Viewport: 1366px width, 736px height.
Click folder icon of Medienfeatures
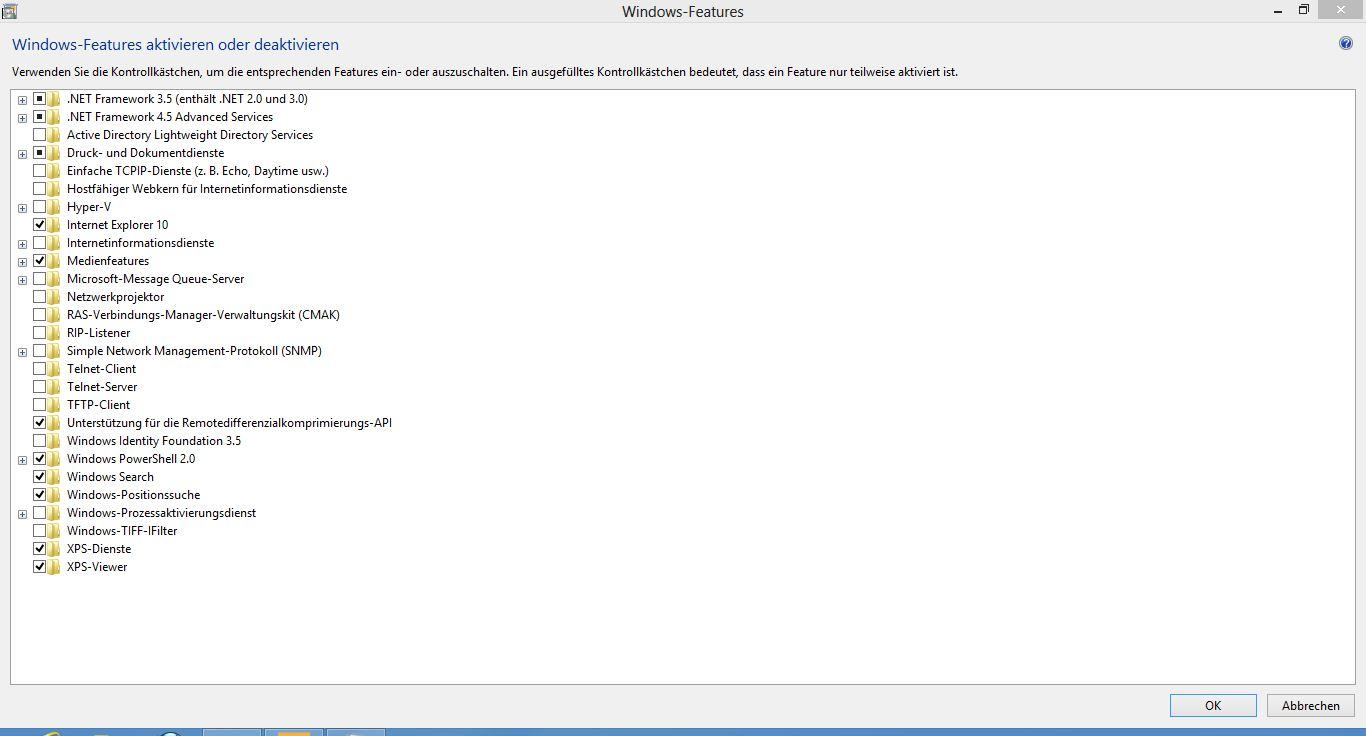54,261
